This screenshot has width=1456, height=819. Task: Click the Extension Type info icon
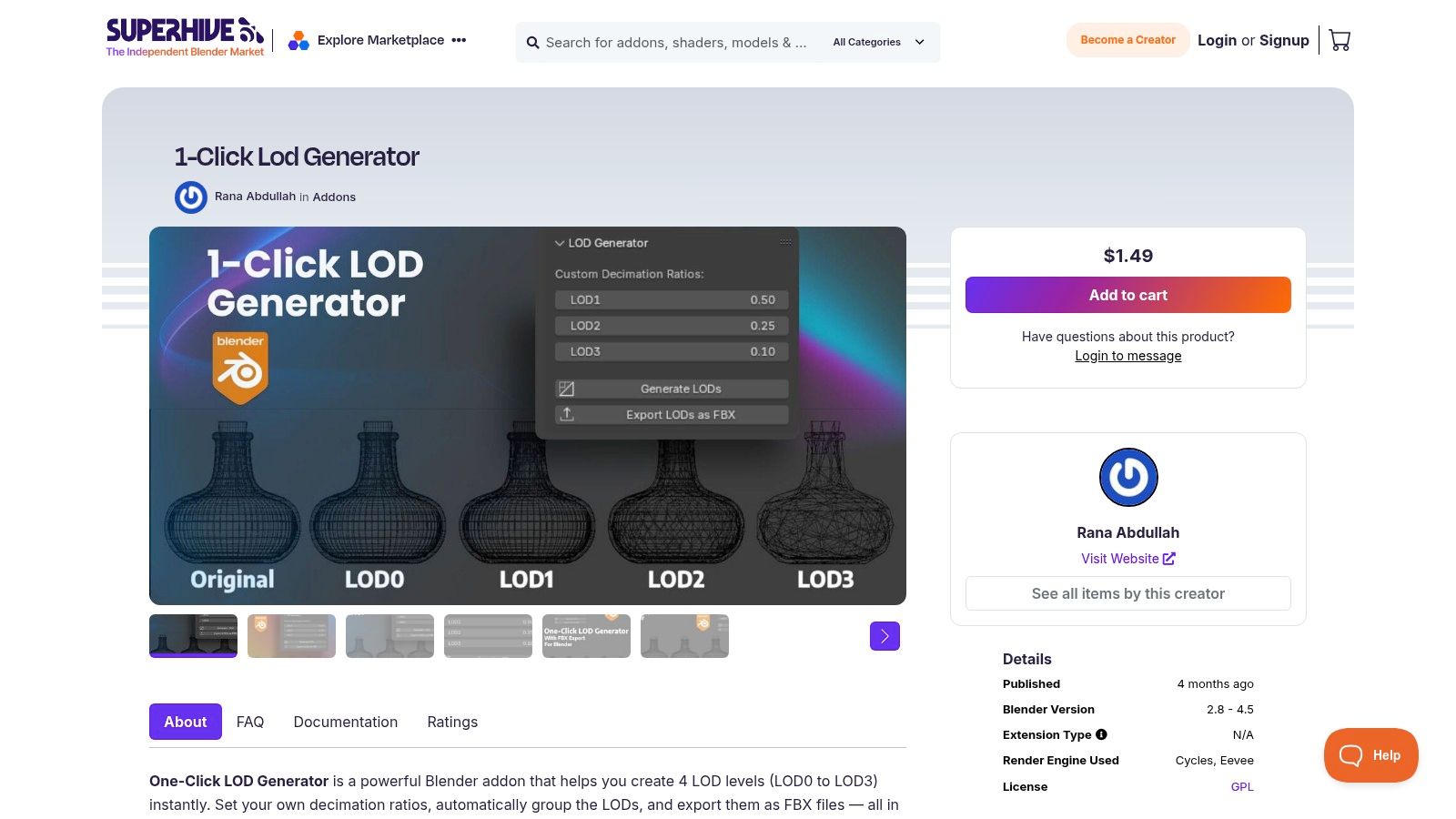pos(1101,734)
